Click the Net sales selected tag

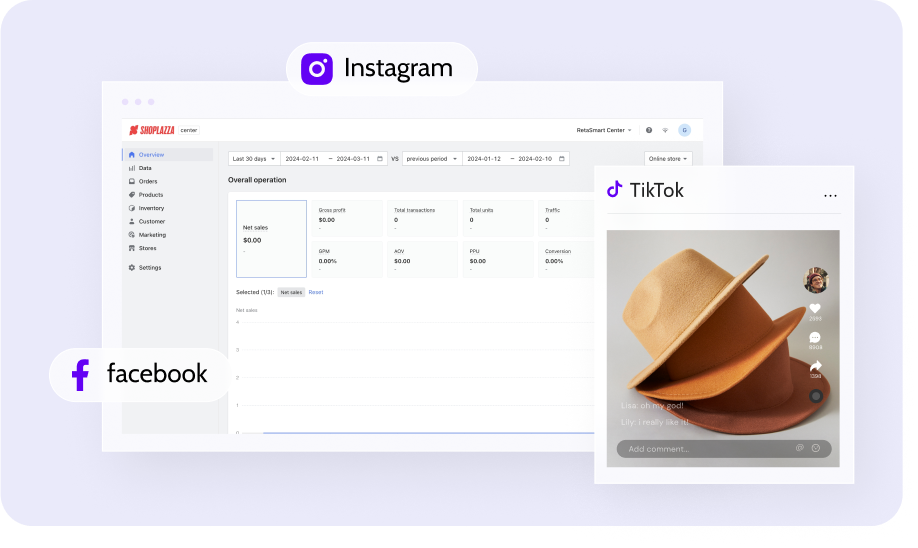pos(291,292)
